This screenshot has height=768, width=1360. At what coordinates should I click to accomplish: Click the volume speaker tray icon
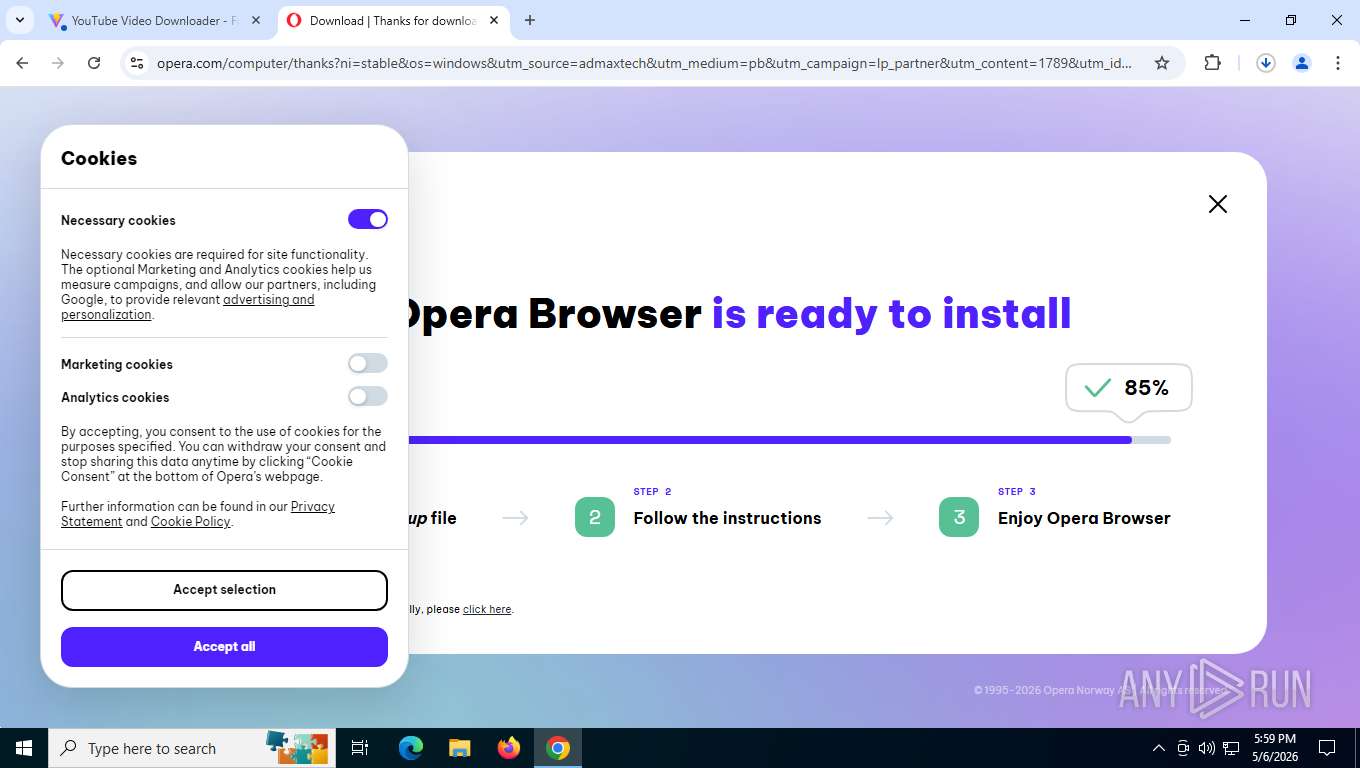tap(1207, 748)
